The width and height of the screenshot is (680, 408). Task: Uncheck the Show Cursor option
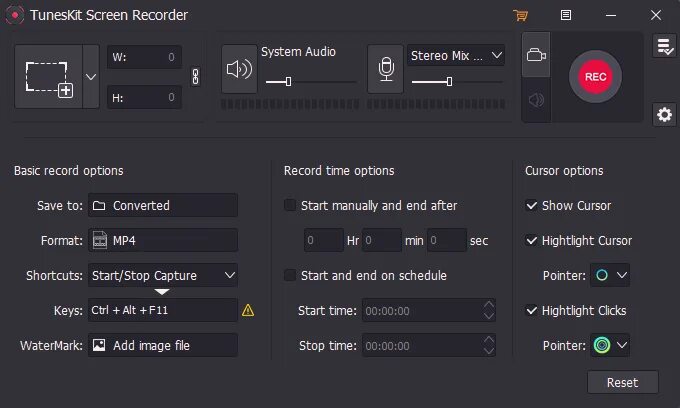[x=531, y=205]
